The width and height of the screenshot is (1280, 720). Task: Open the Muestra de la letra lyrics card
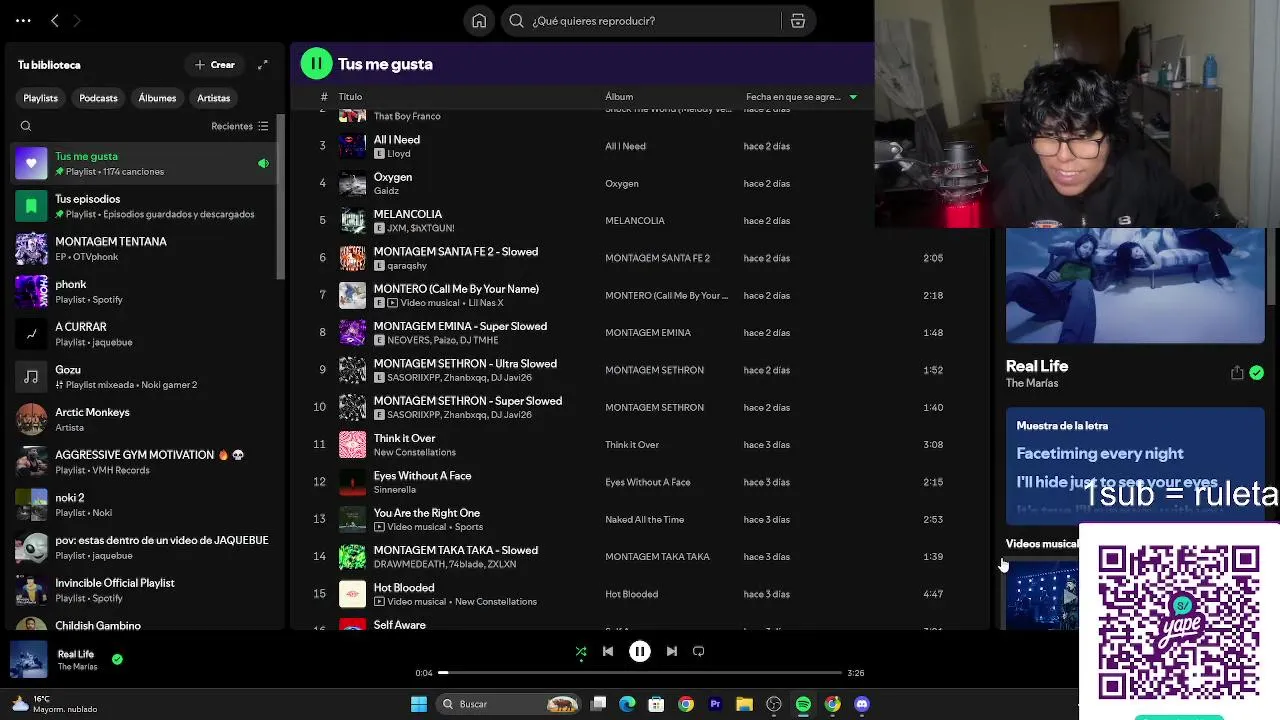[1135, 465]
